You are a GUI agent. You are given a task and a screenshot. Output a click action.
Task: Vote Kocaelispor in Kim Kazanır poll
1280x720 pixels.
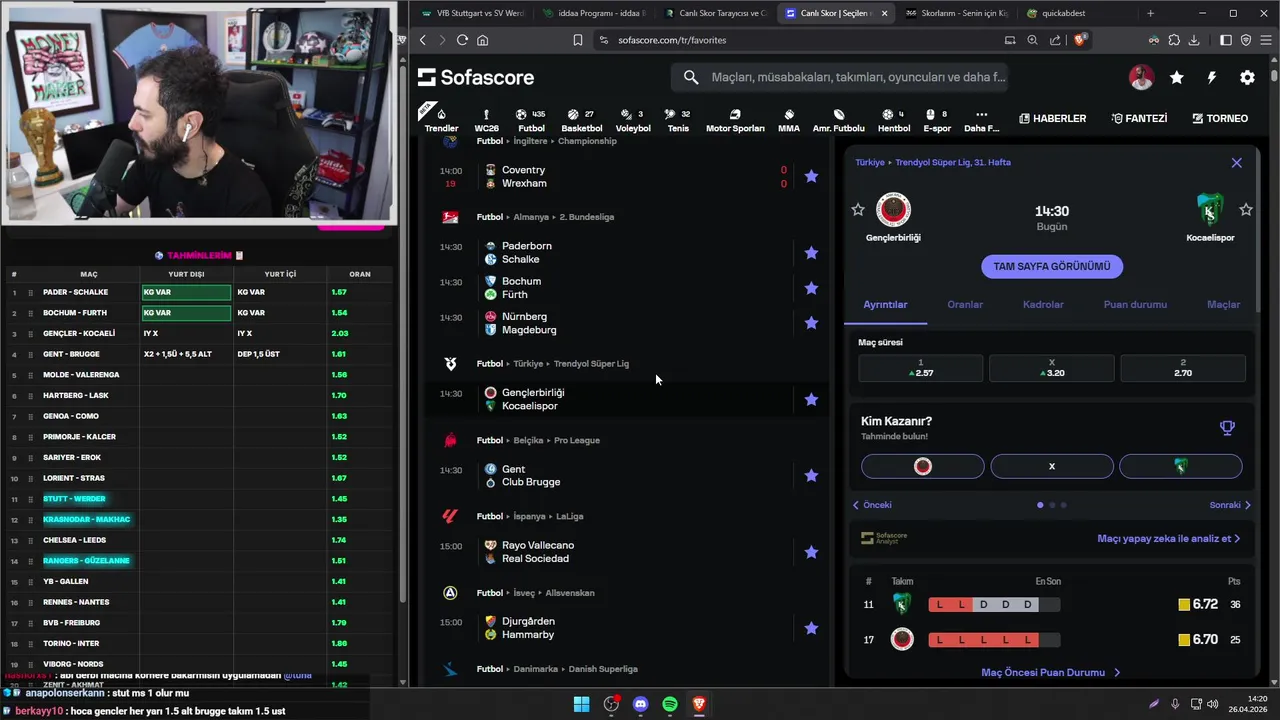coord(1181,466)
